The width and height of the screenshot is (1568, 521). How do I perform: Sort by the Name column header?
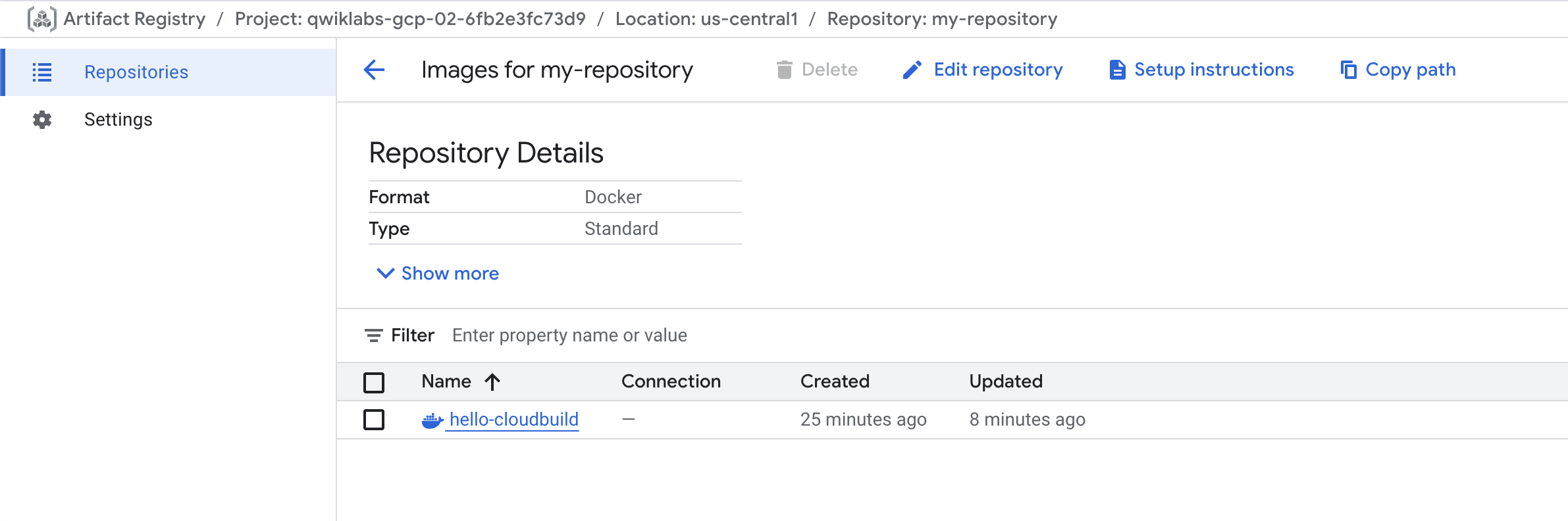tap(446, 382)
